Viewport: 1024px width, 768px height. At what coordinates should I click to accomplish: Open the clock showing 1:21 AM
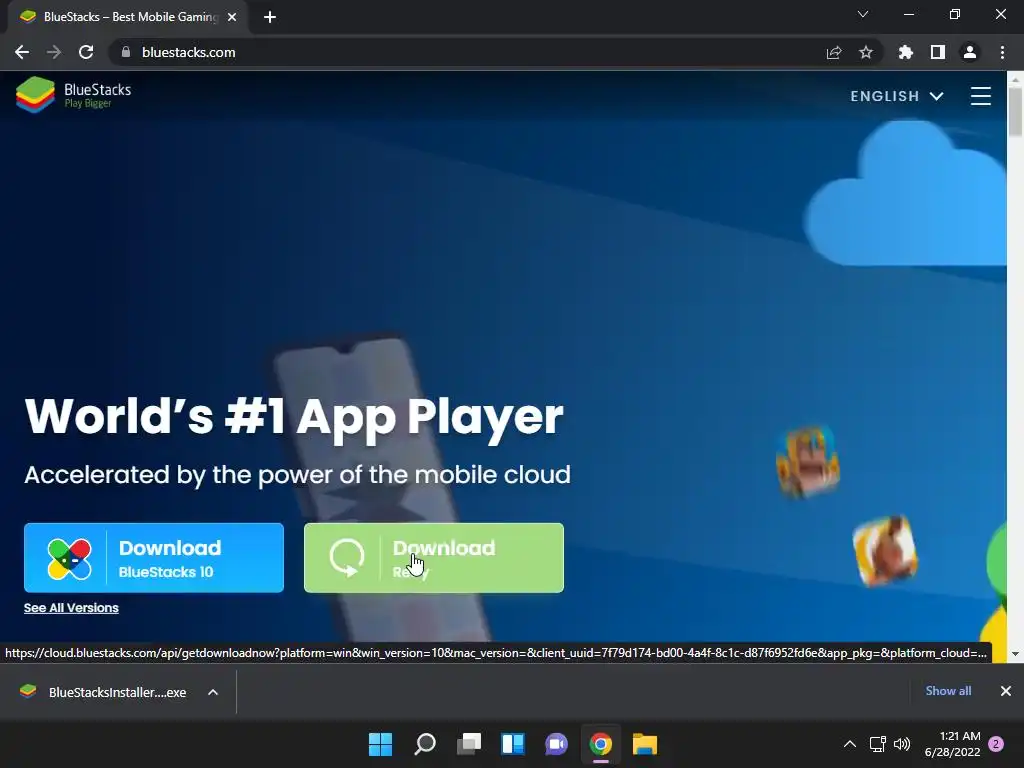point(953,744)
